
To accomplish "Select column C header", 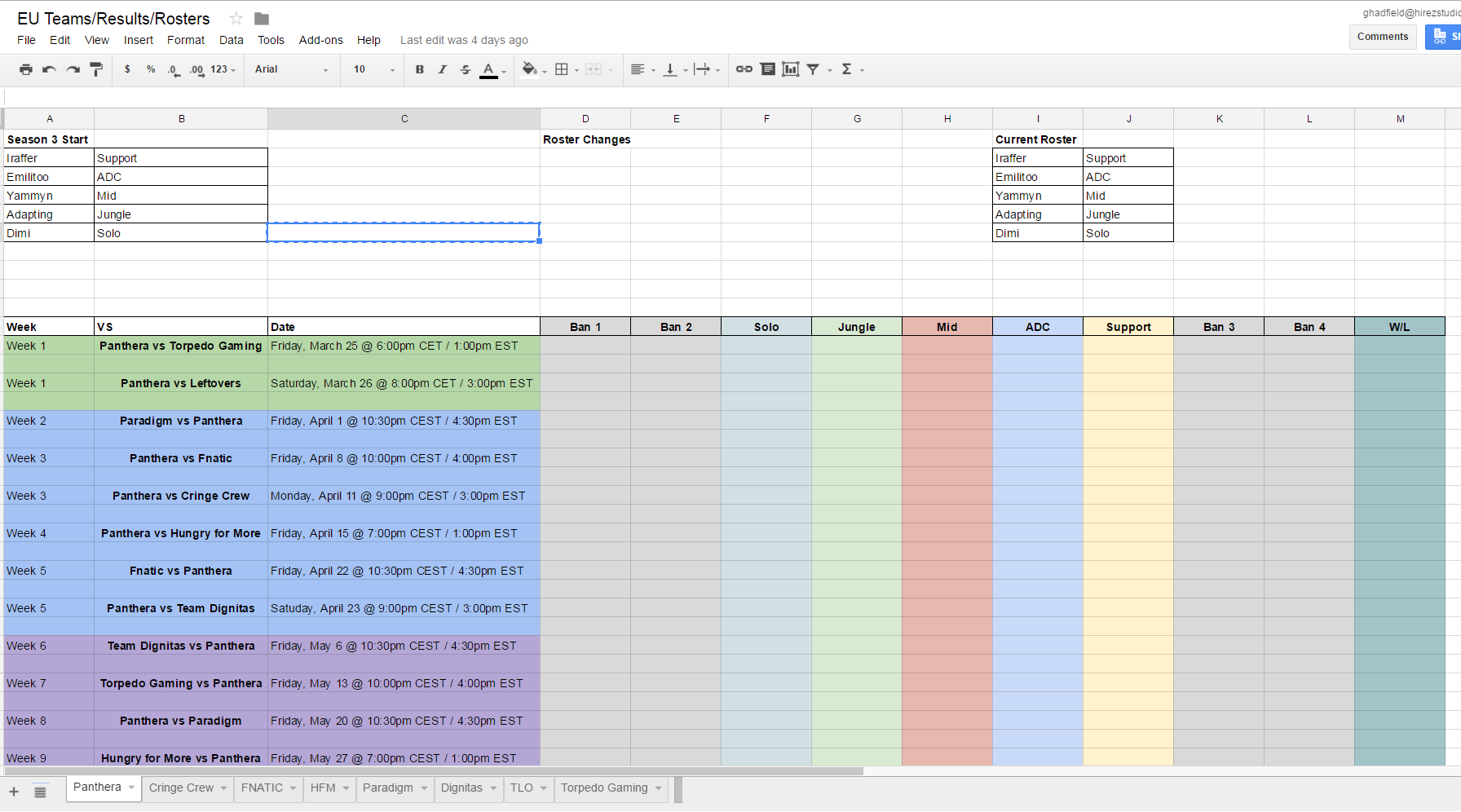I will (404, 119).
